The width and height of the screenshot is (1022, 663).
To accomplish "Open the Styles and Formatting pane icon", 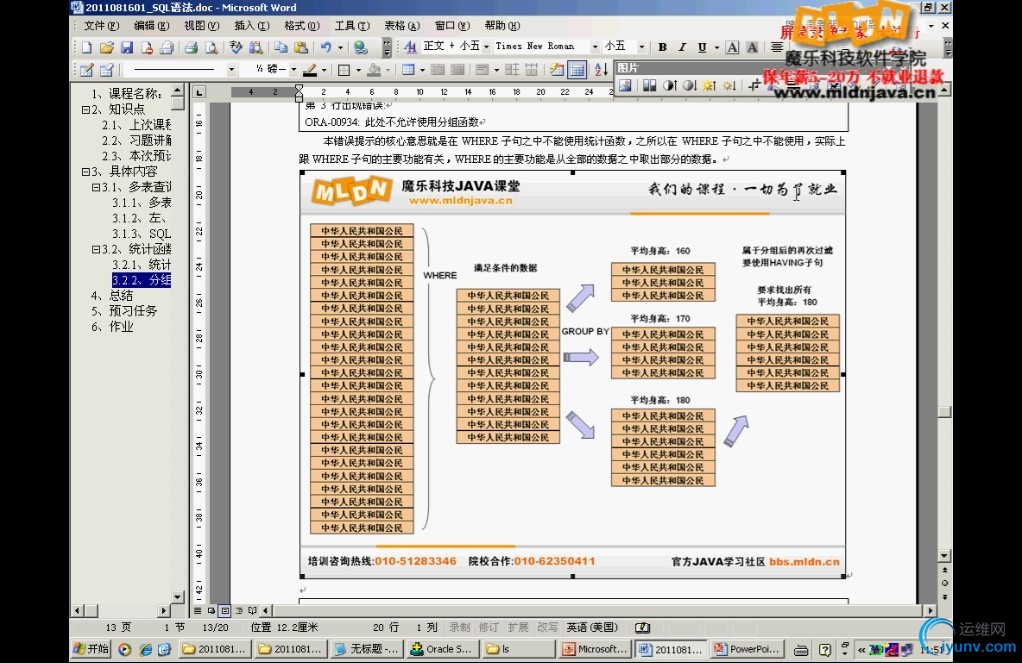I will [x=410, y=47].
